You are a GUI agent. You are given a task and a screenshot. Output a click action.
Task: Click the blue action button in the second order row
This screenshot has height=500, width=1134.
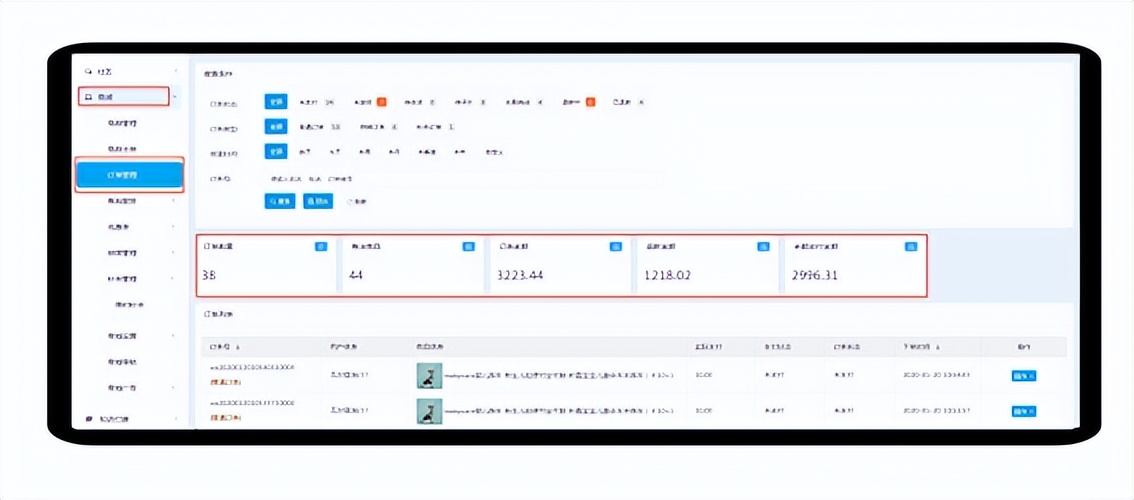[1024, 411]
